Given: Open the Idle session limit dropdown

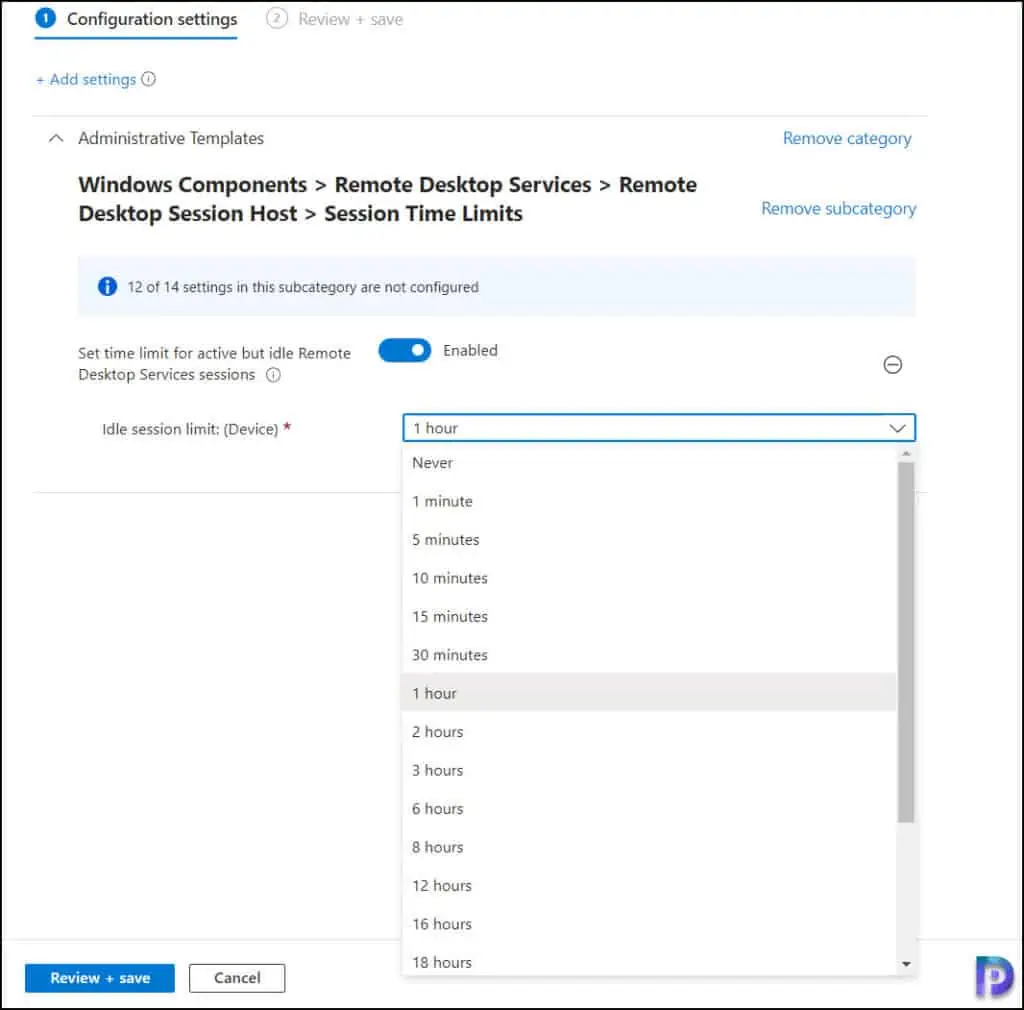Looking at the screenshot, I should coord(659,428).
